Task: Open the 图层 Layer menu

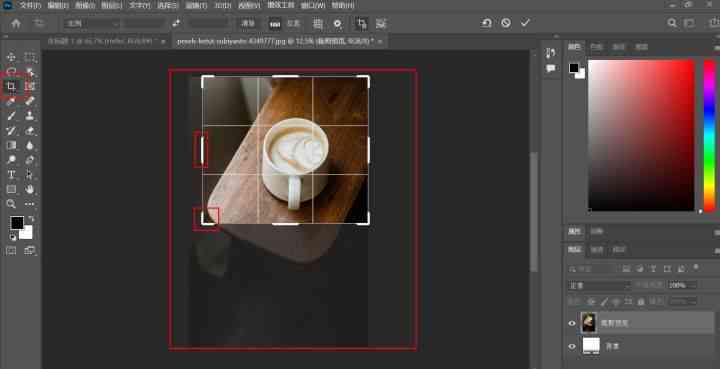Action: point(112,6)
